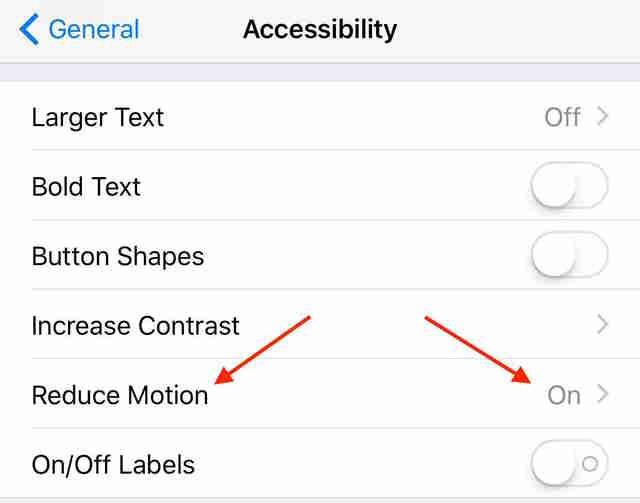Viewport: 640px width, 503px height.
Task: Click the right red arrow annotation
Action: pyautogui.click(x=478, y=350)
